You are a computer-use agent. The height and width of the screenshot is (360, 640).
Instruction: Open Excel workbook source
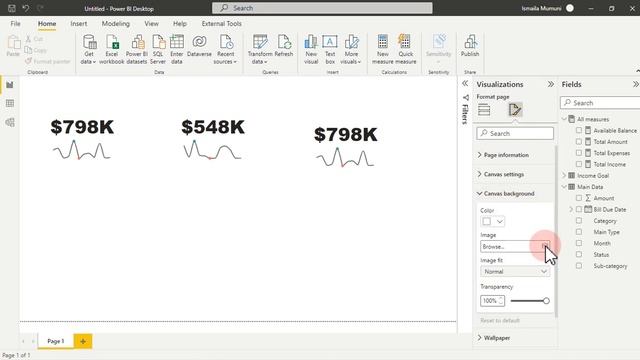(111, 49)
